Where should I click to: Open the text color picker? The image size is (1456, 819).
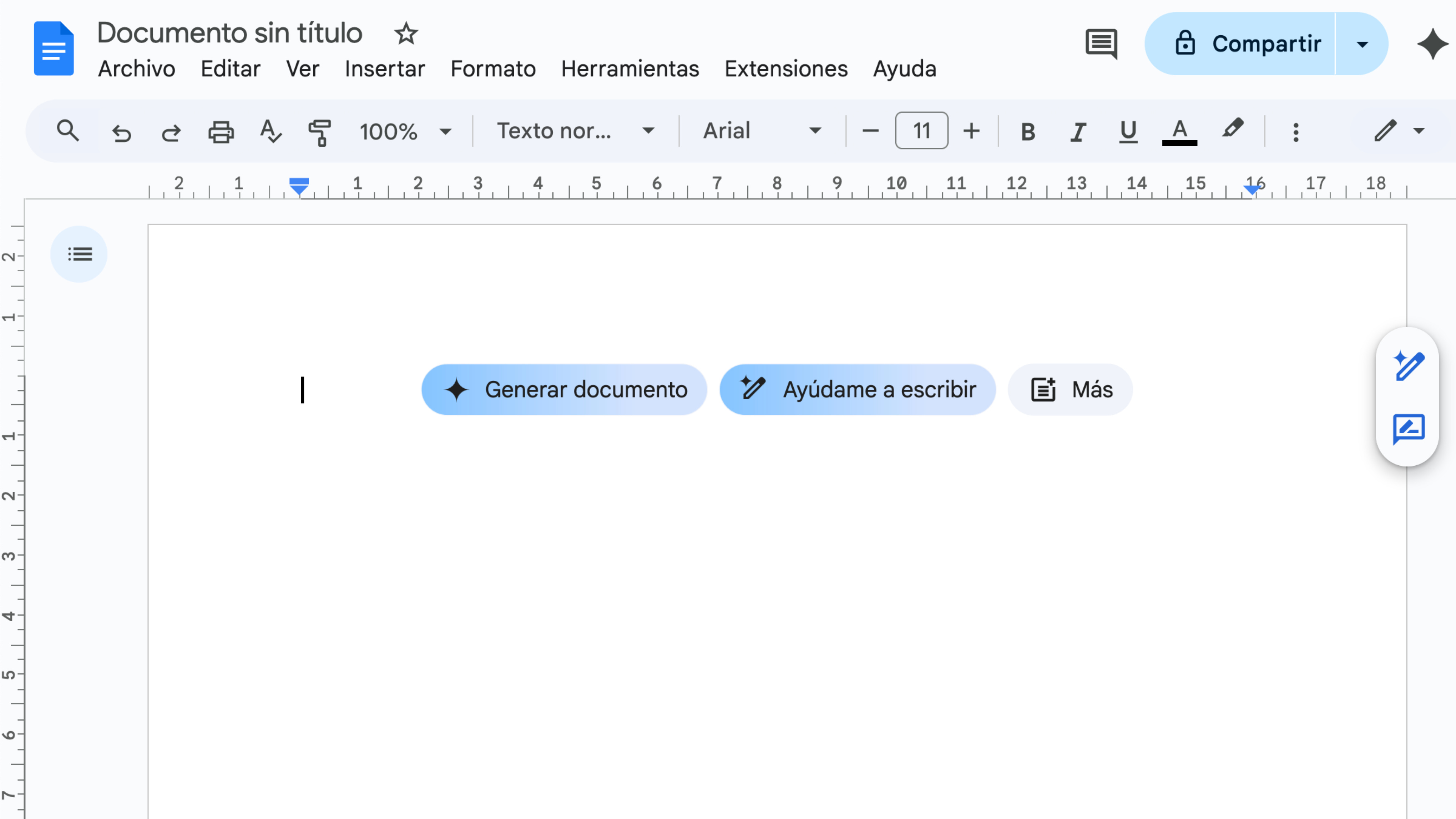tap(1179, 132)
